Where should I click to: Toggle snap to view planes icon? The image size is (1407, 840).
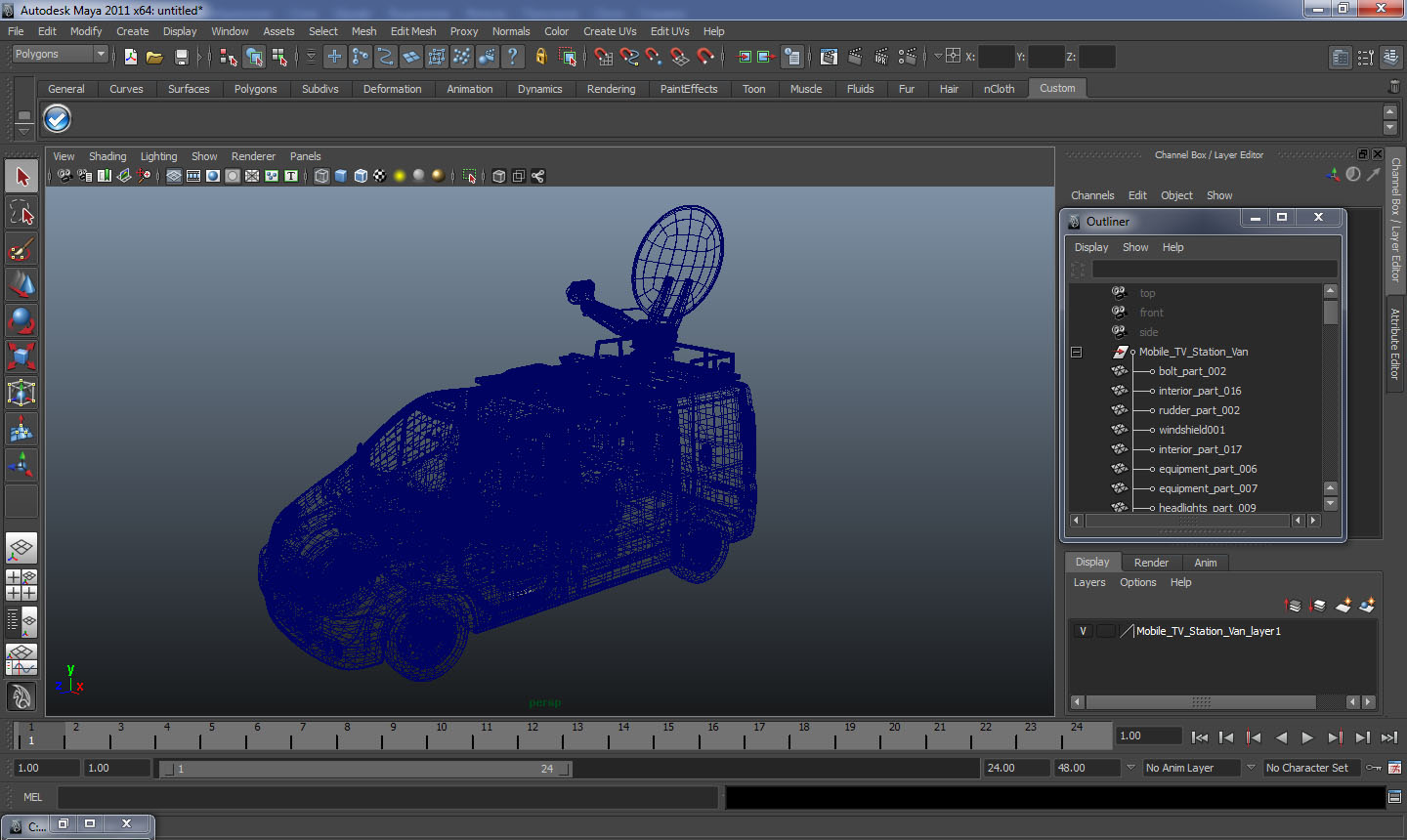pos(680,57)
